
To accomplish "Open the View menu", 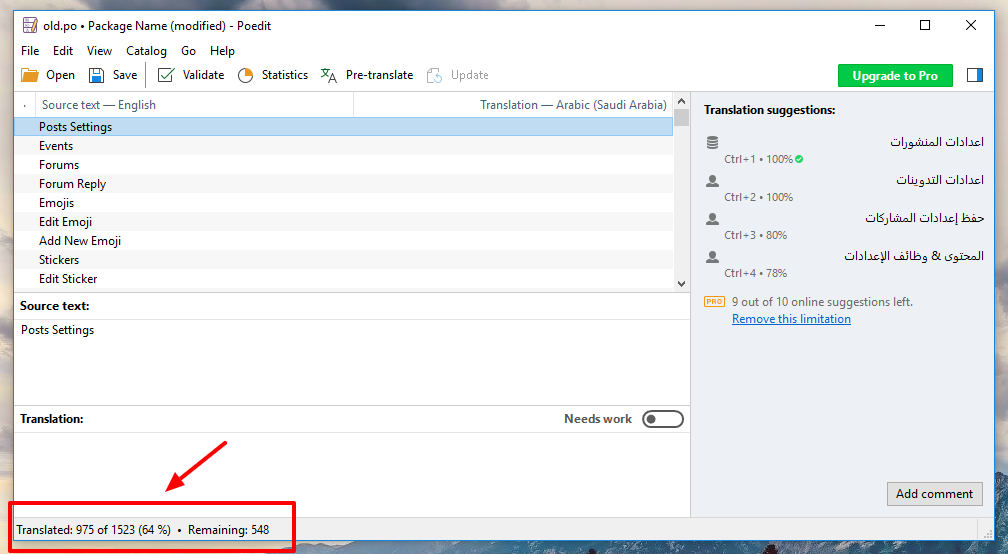I will coord(99,51).
